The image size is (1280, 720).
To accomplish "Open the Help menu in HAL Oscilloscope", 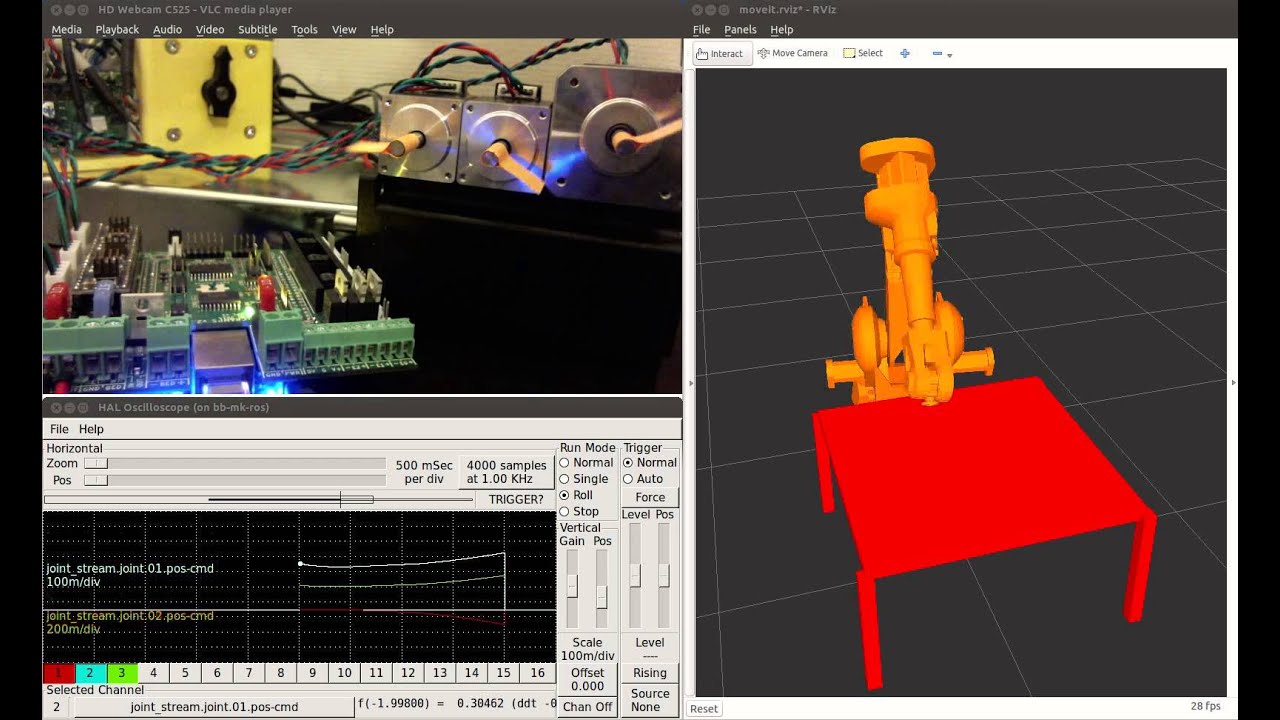I will coord(91,429).
